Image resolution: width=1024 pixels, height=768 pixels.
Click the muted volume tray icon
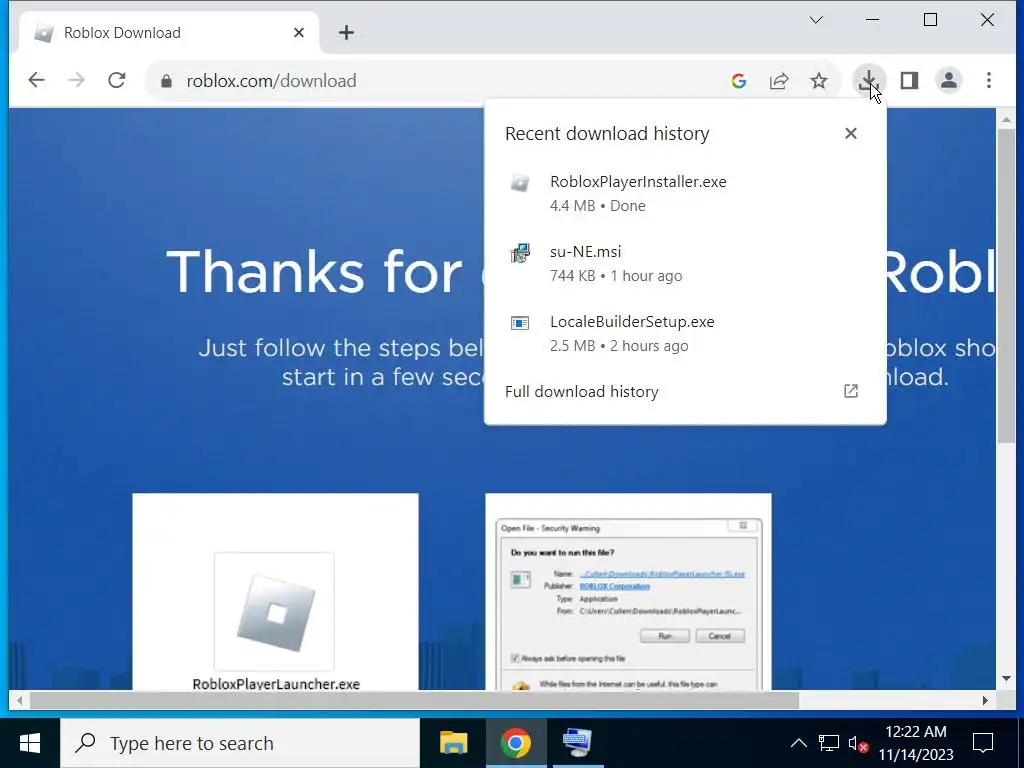coord(857,743)
